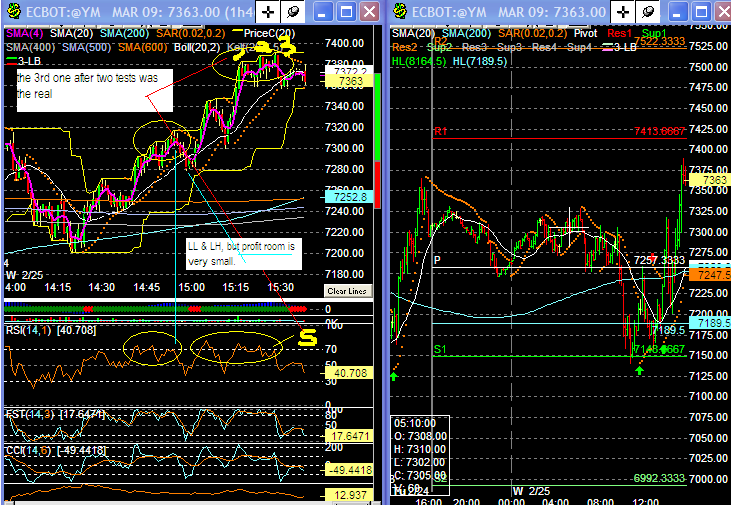Select the Res2 legend label
The width and height of the screenshot is (733, 505).
tap(404, 47)
